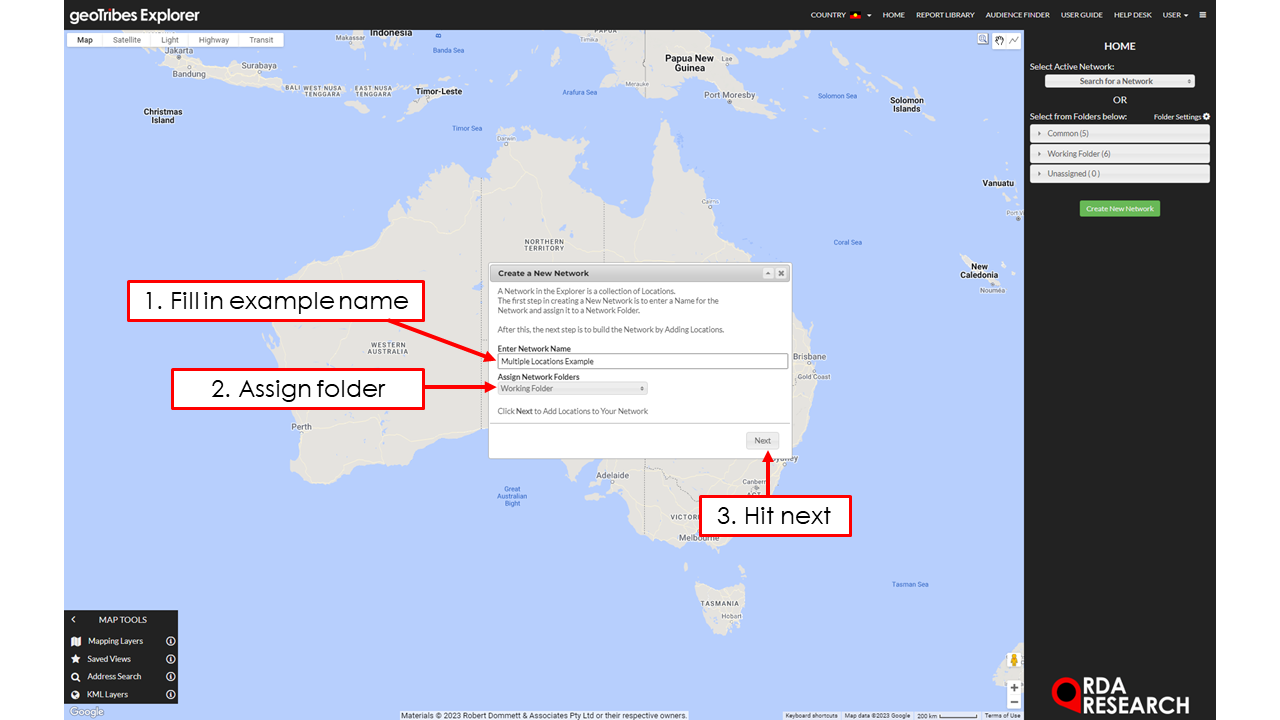Click the NORTHERN TERRITORY label

544,245
